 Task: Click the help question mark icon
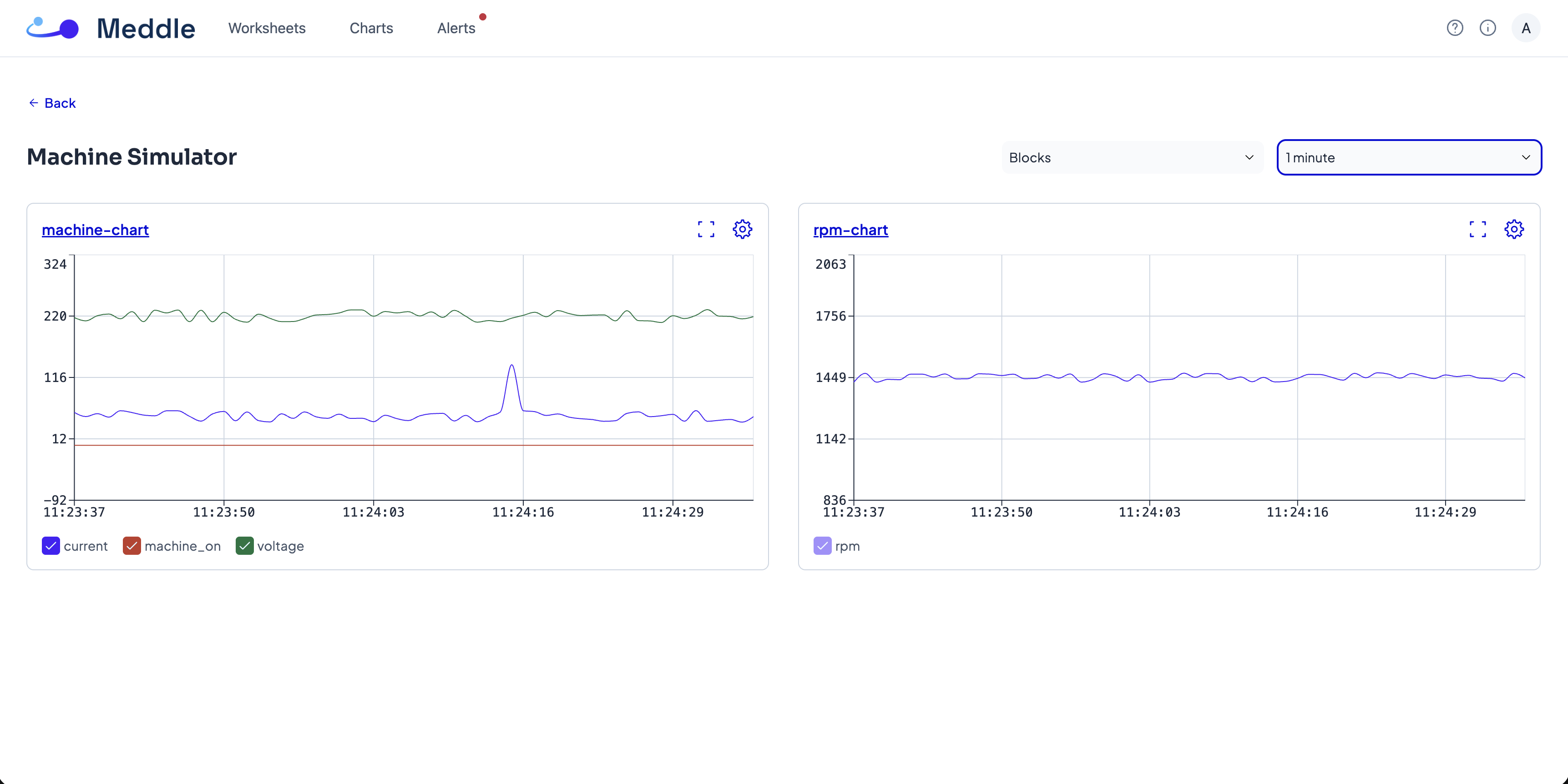(1455, 28)
